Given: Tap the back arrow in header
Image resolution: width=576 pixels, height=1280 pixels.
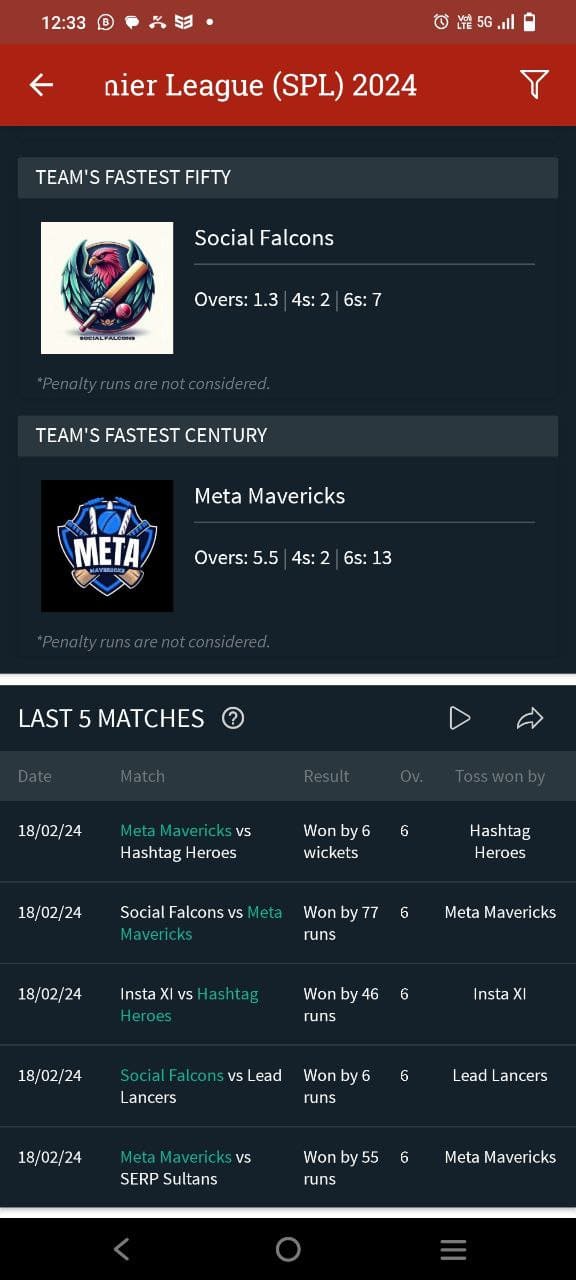Looking at the screenshot, I should pos(41,85).
